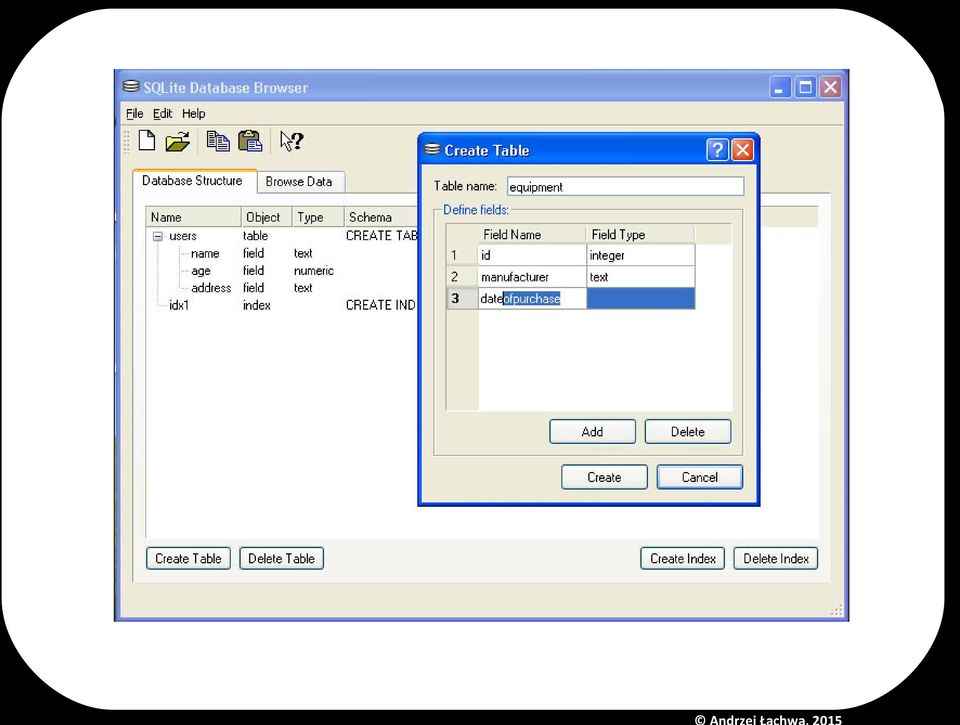Select the manufacturer field name cell
Screen dimensions: 960x725
tap(531, 277)
